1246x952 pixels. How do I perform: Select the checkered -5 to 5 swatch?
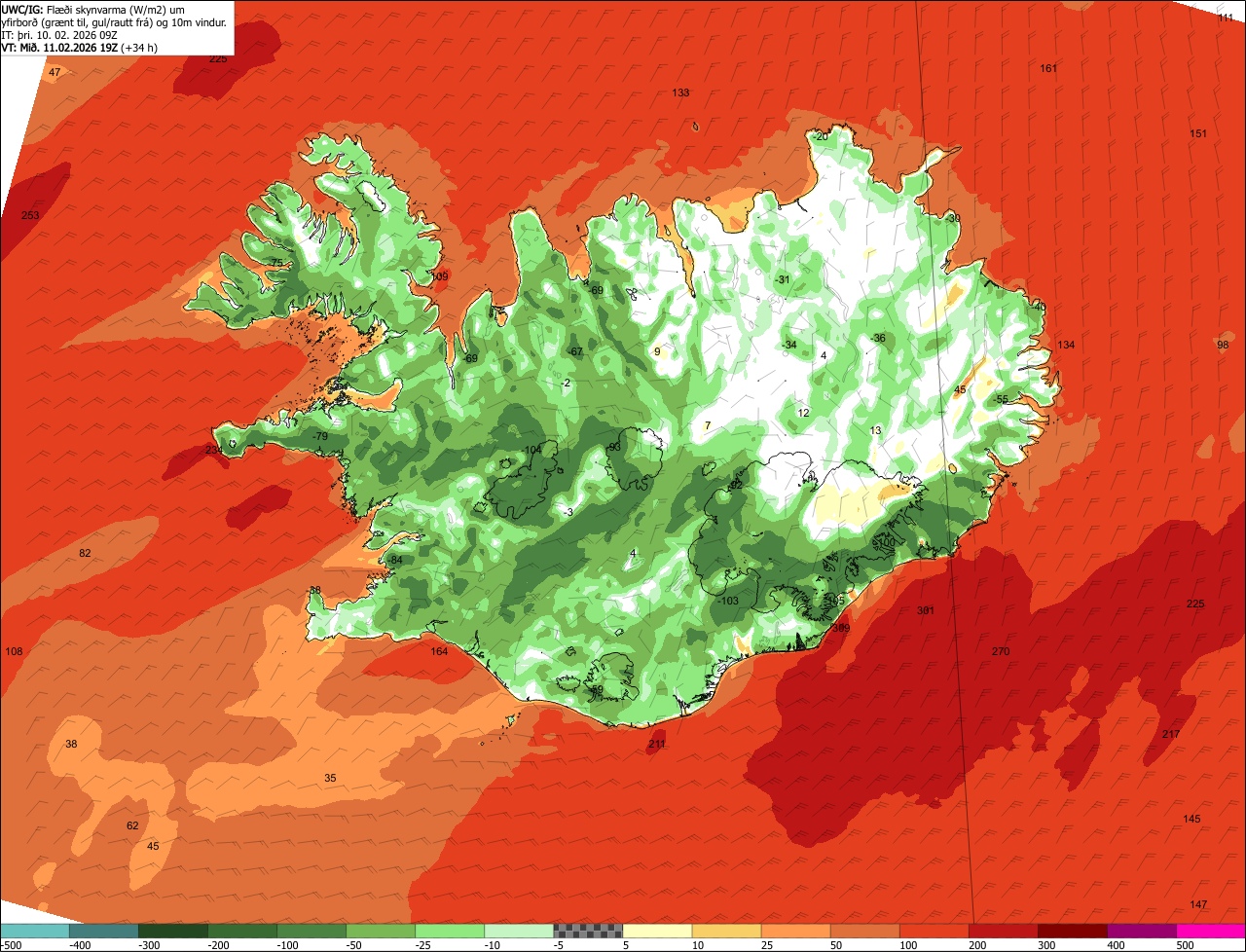tap(588, 931)
